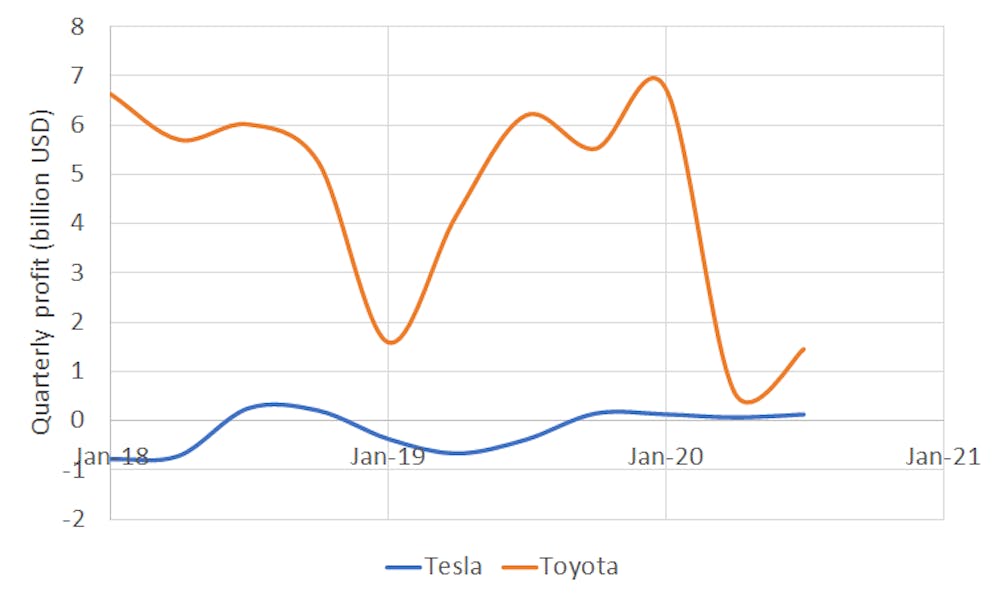Click the Tesla legend label

tap(454, 567)
